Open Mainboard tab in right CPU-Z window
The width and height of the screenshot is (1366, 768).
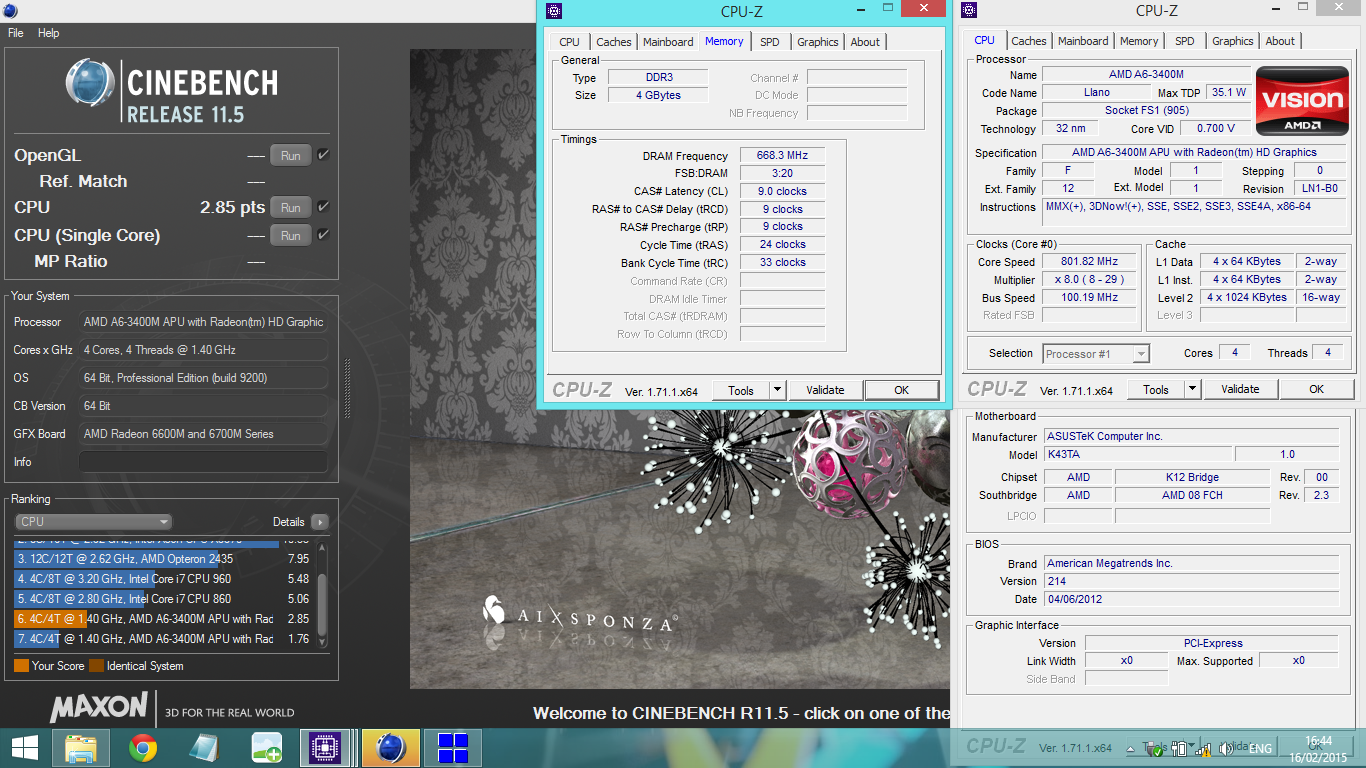[x=1083, y=41]
